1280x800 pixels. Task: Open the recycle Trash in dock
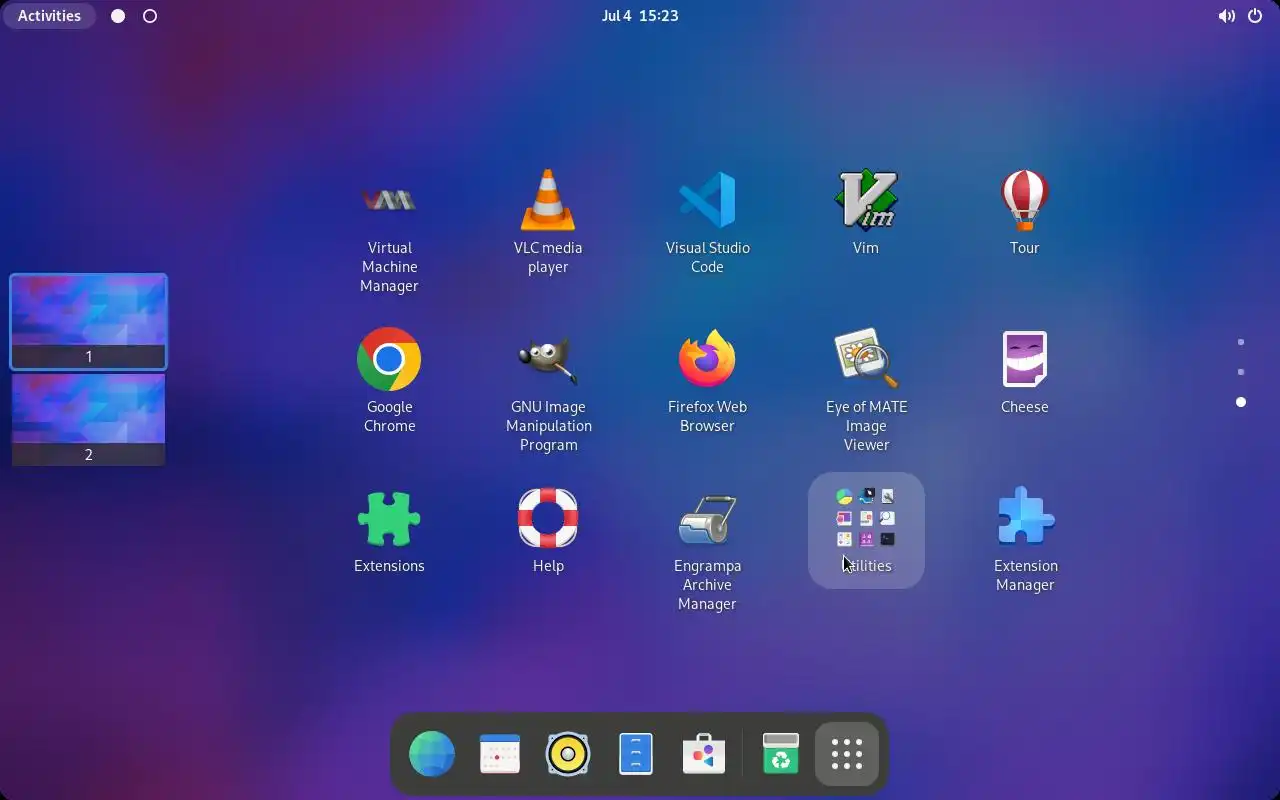(781, 754)
